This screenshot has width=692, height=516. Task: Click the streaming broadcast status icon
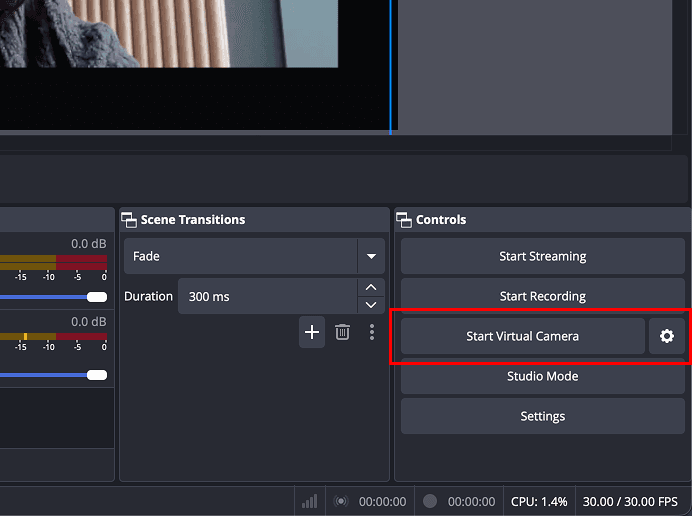[341, 501]
